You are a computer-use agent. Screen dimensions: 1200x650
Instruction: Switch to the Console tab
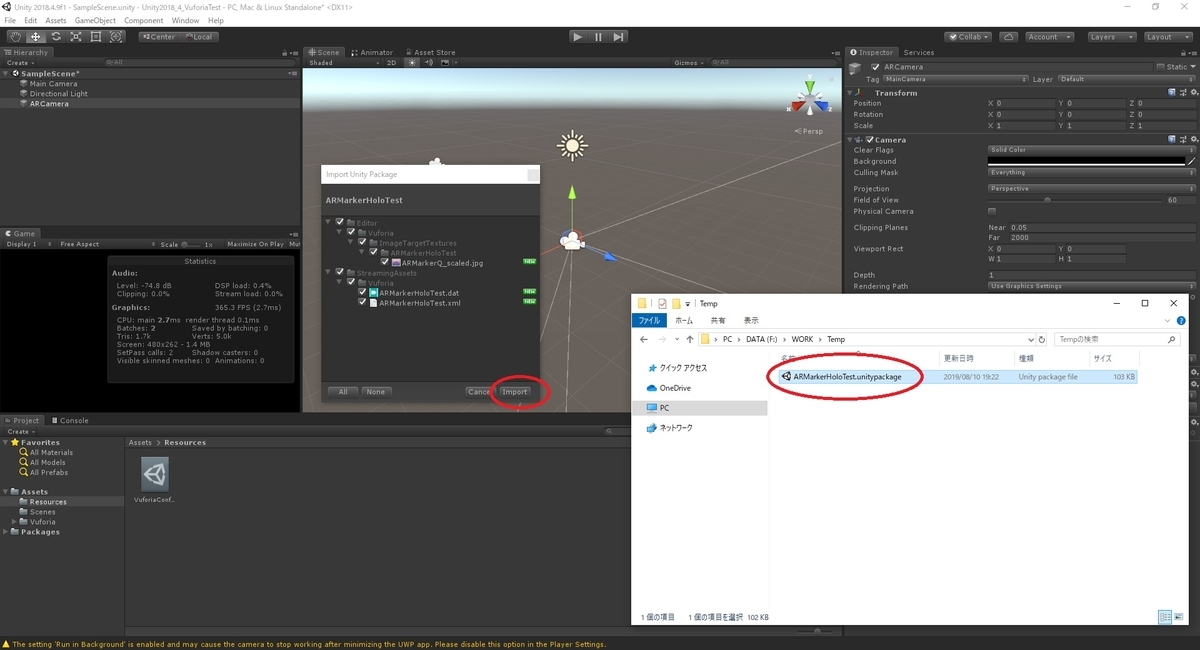(x=70, y=421)
